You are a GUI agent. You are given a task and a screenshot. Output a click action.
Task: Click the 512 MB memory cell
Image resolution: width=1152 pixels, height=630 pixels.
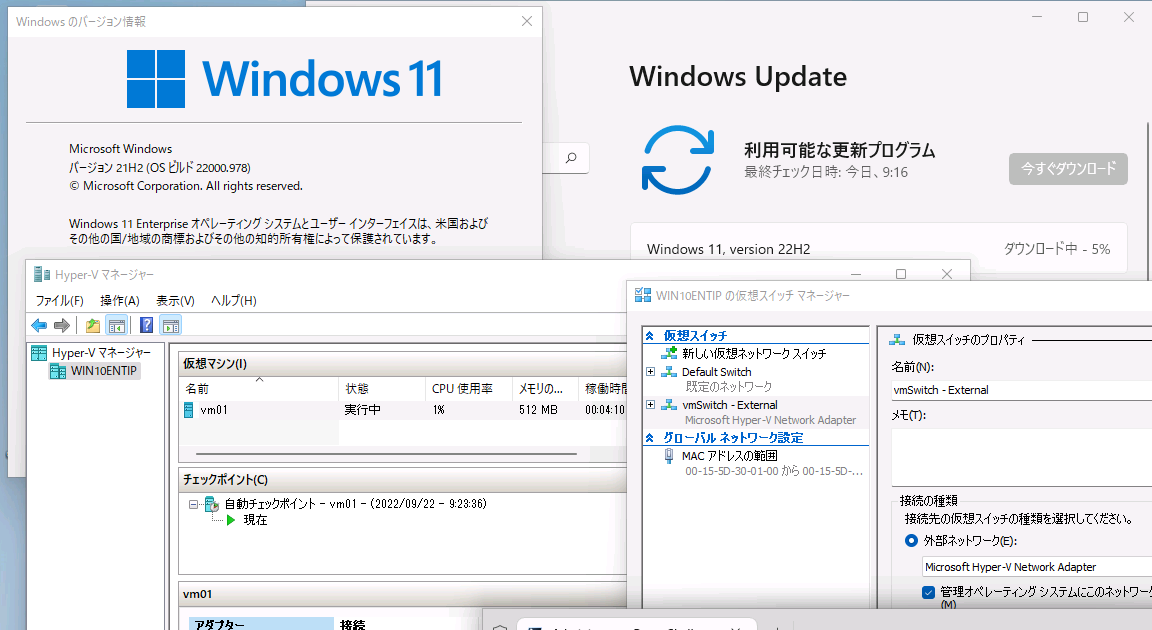coord(538,410)
